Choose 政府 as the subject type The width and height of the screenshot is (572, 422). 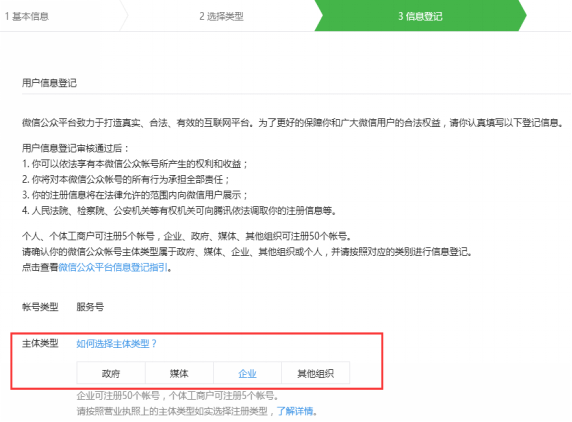tap(111, 373)
